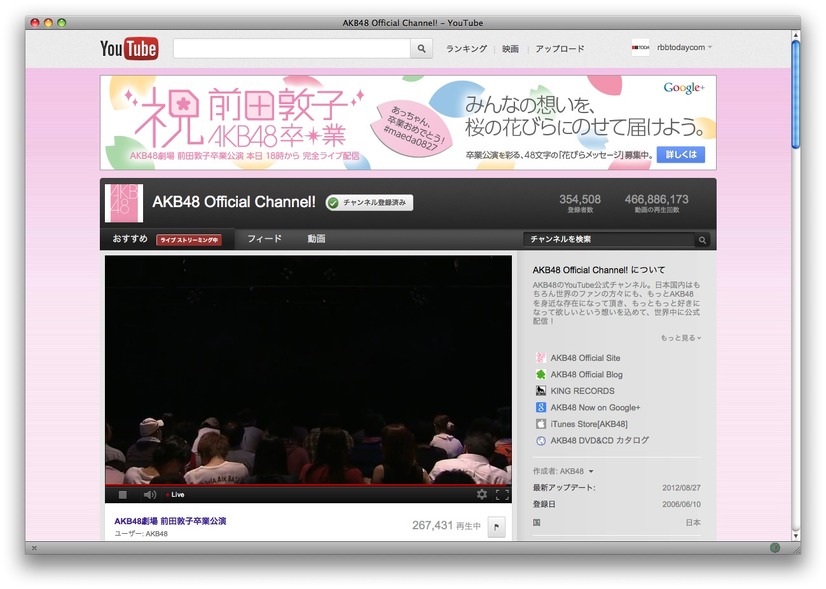Open the ランキング menu item

click(467, 48)
